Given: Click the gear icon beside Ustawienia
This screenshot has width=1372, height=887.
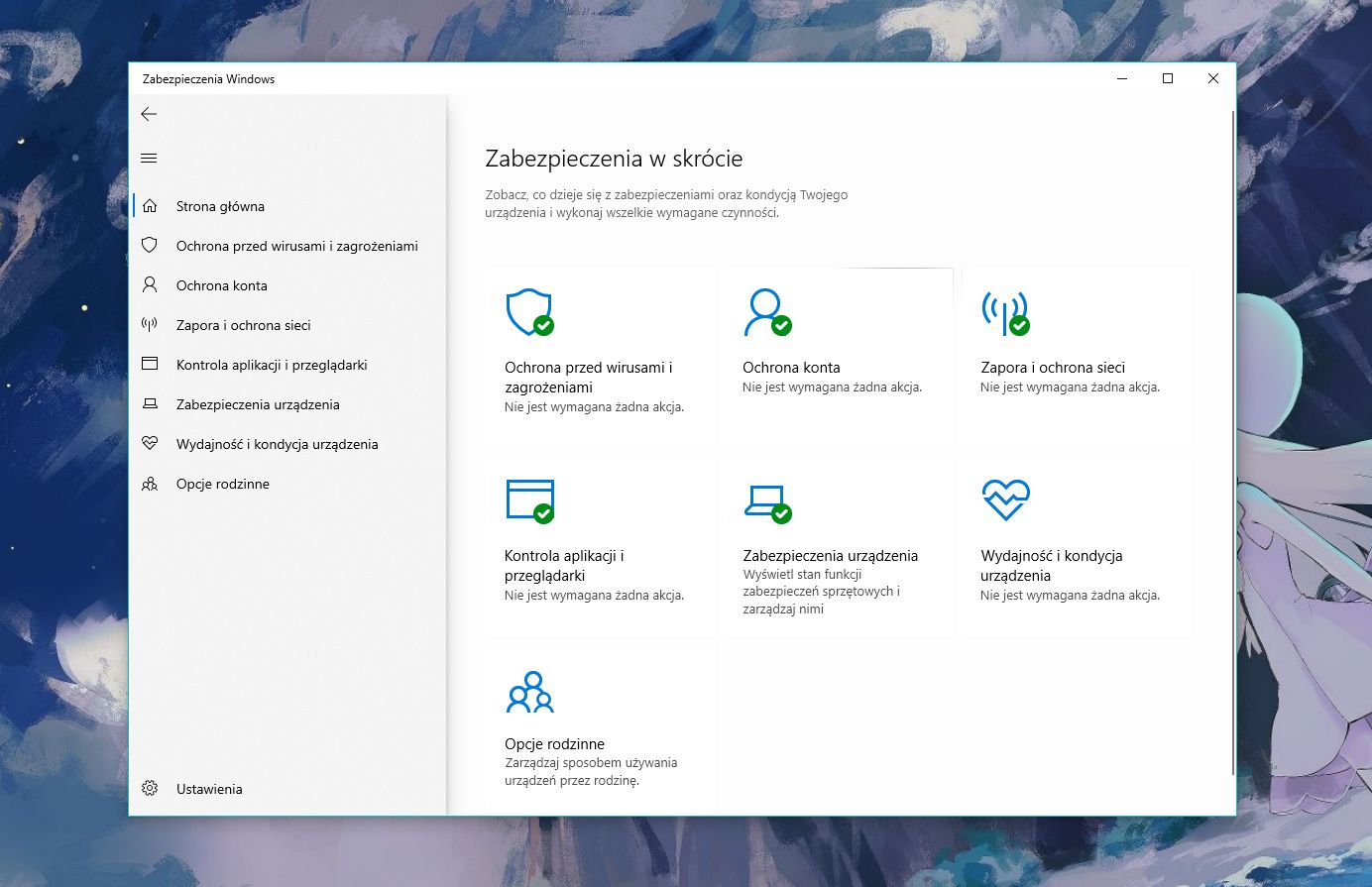Looking at the screenshot, I should tap(150, 788).
